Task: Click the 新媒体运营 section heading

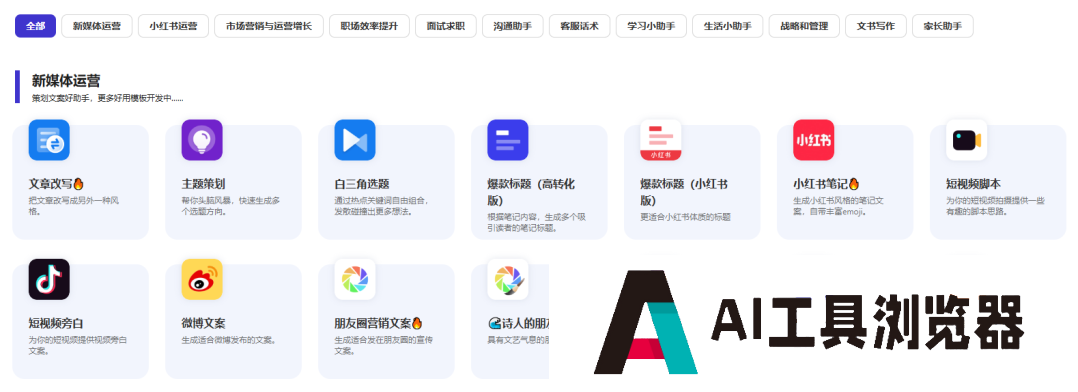Action: [x=66, y=80]
